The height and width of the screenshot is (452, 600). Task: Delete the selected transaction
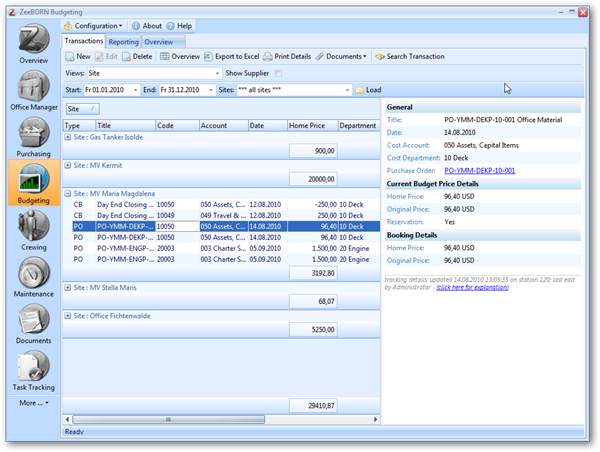coord(138,57)
